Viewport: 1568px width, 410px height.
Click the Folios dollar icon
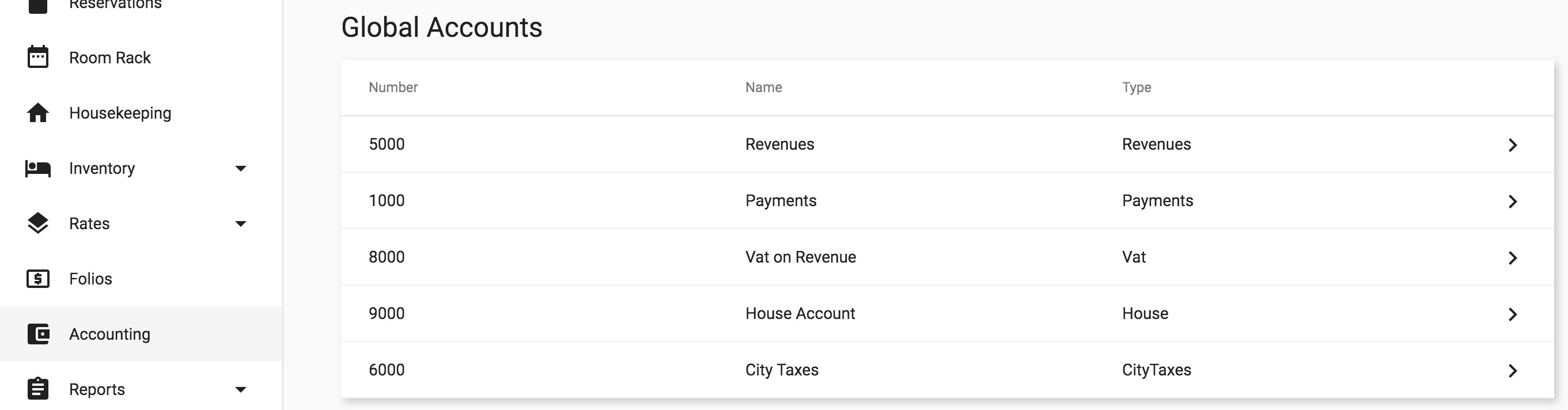pyautogui.click(x=38, y=279)
